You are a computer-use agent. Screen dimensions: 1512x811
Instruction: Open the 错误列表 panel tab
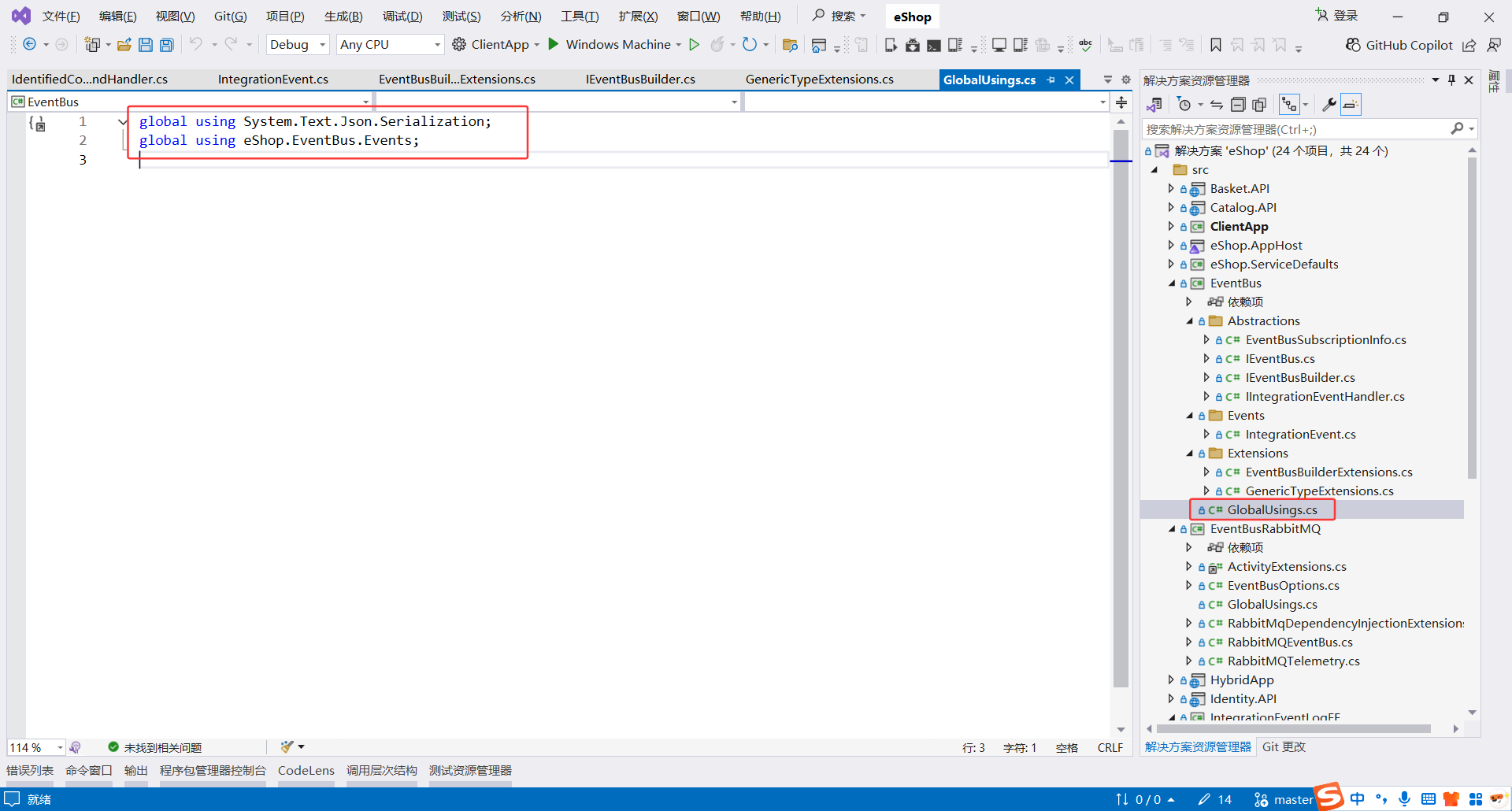30,771
